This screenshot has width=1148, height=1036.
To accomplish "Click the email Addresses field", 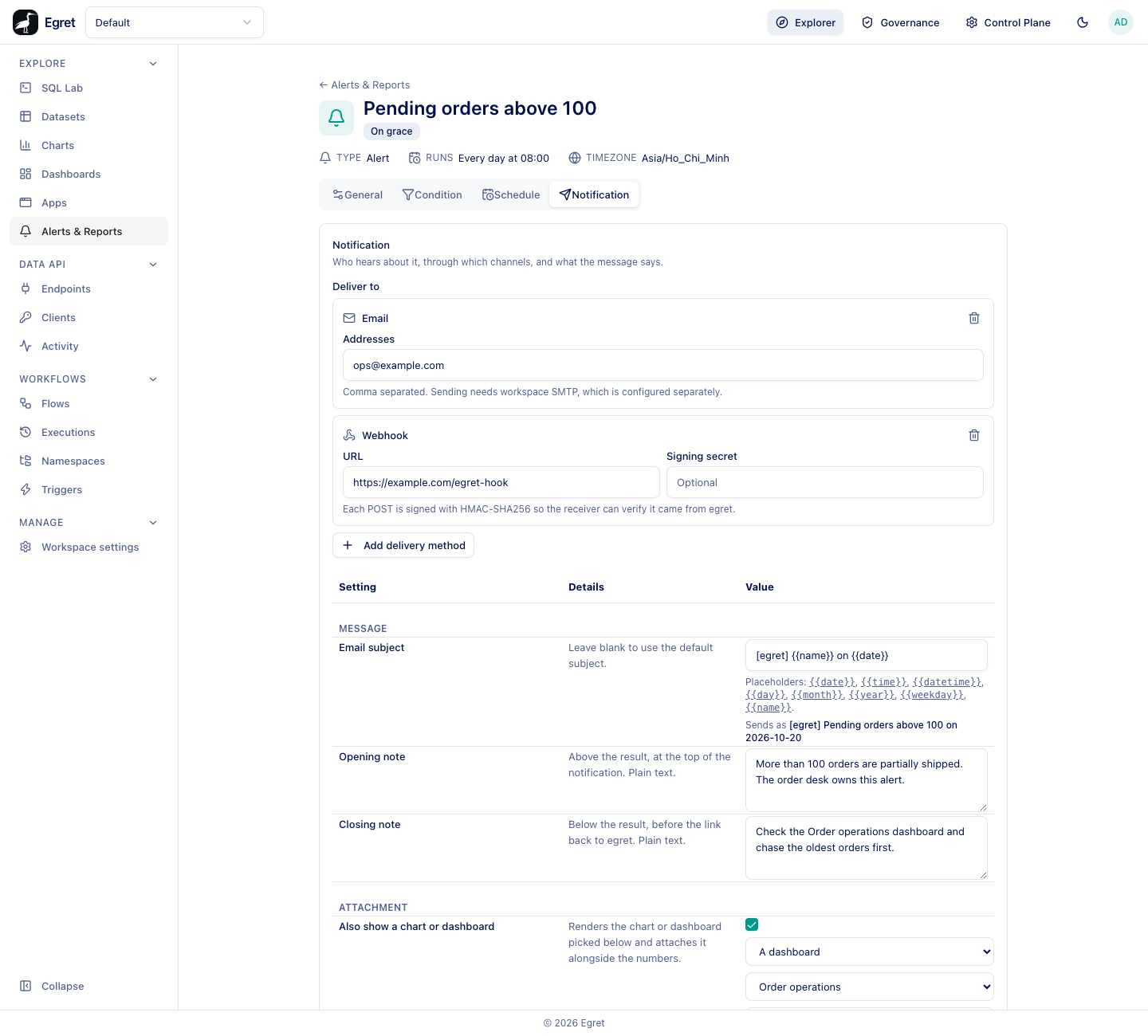I will [663, 365].
